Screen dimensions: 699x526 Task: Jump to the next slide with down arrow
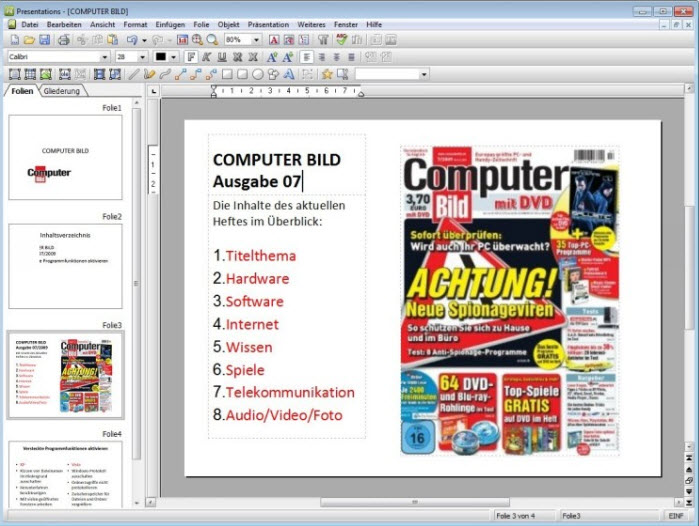[x=689, y=492]
